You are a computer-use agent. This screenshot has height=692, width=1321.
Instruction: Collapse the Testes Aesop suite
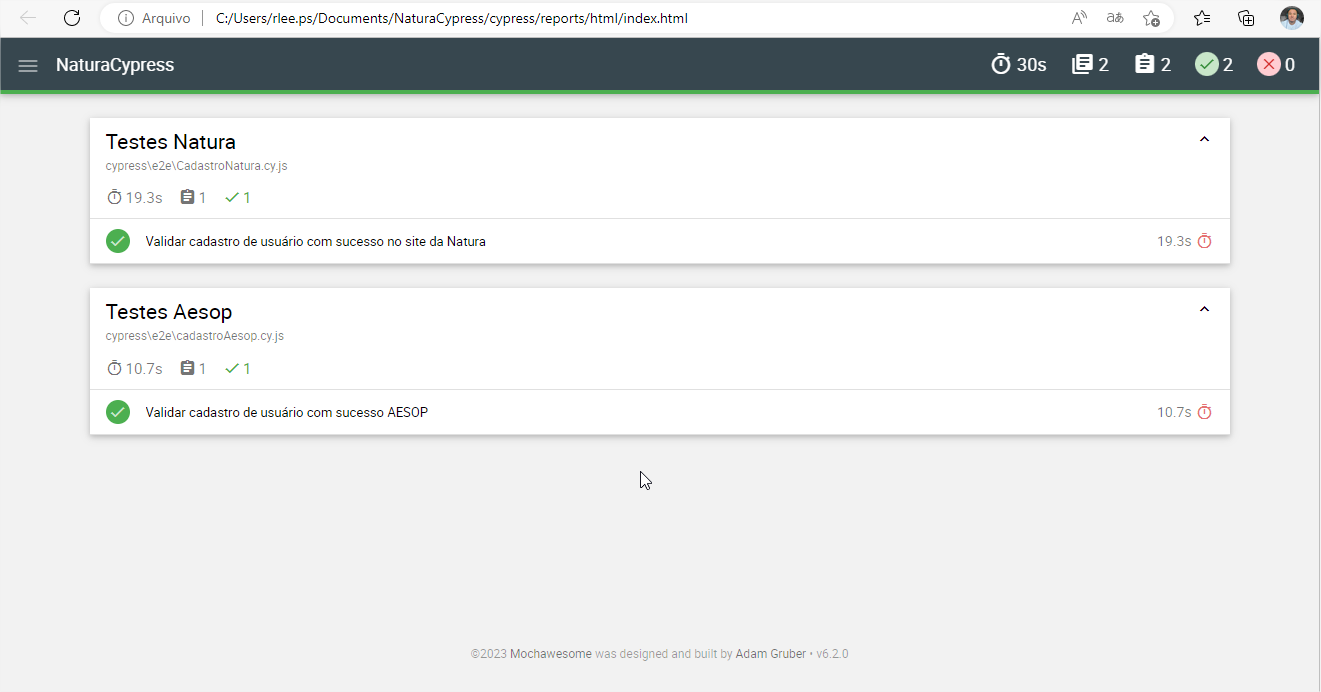click(x=1204, y=310)
